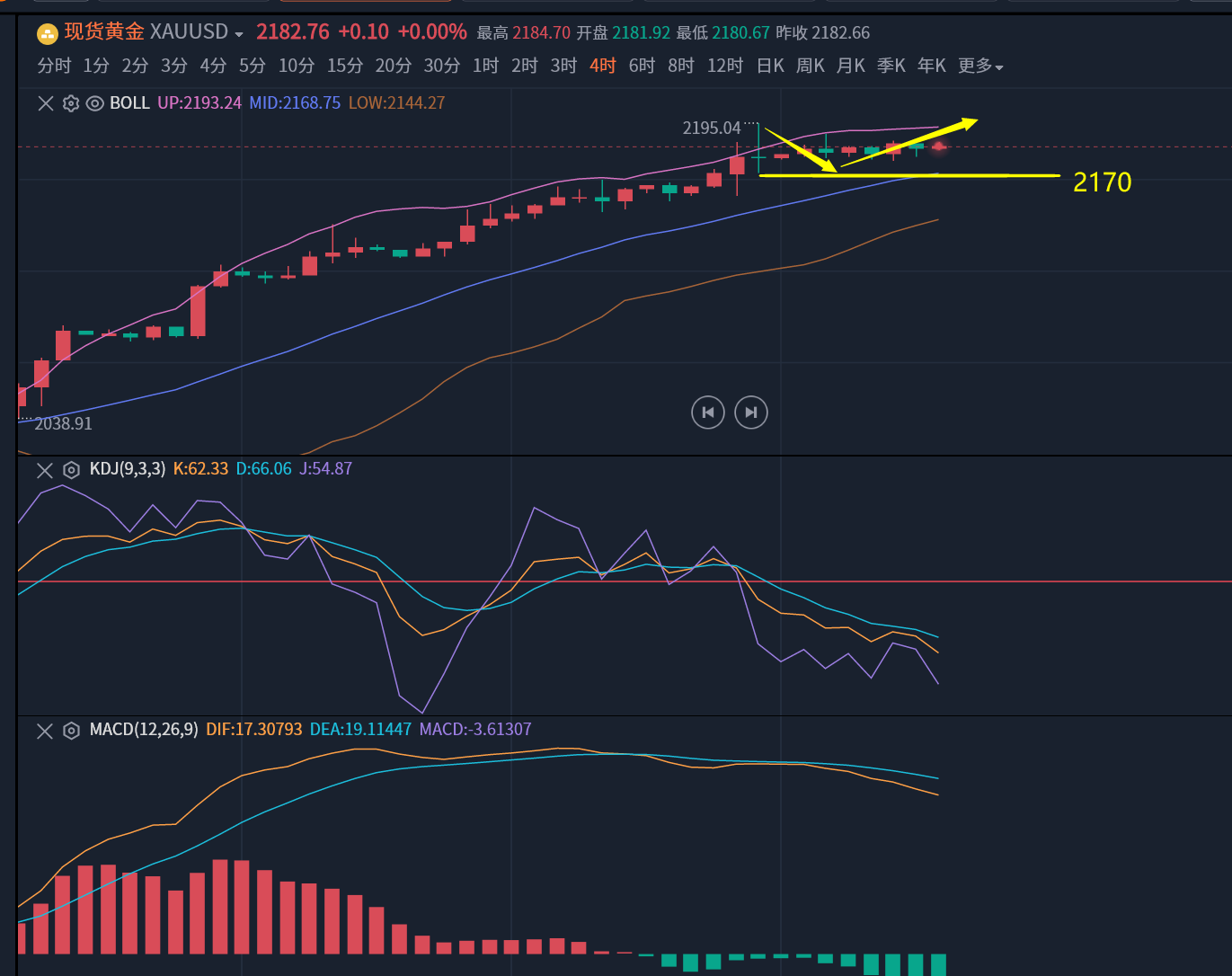Viewport: 1232px width, 976px height.
Task: Close the KDJ indicator panel
Action: pos(45,469)
